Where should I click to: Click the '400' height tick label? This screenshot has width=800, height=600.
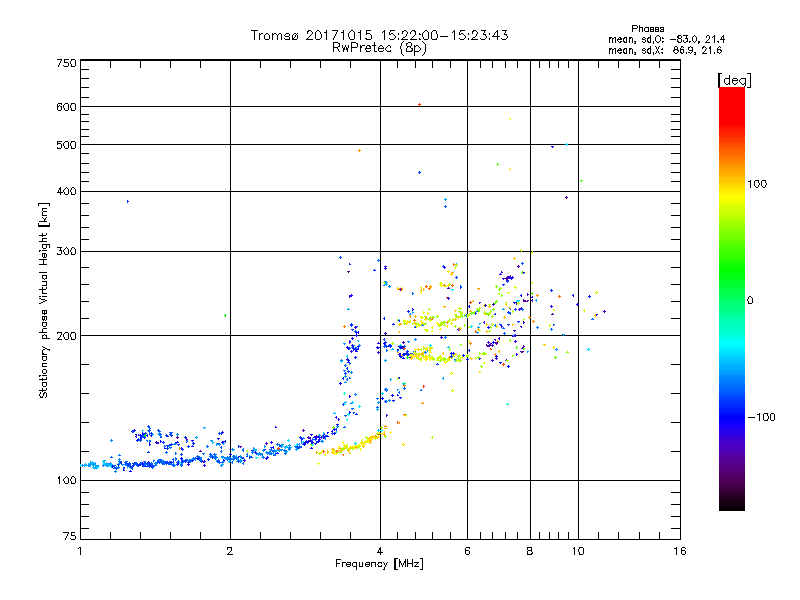(66, 192)
